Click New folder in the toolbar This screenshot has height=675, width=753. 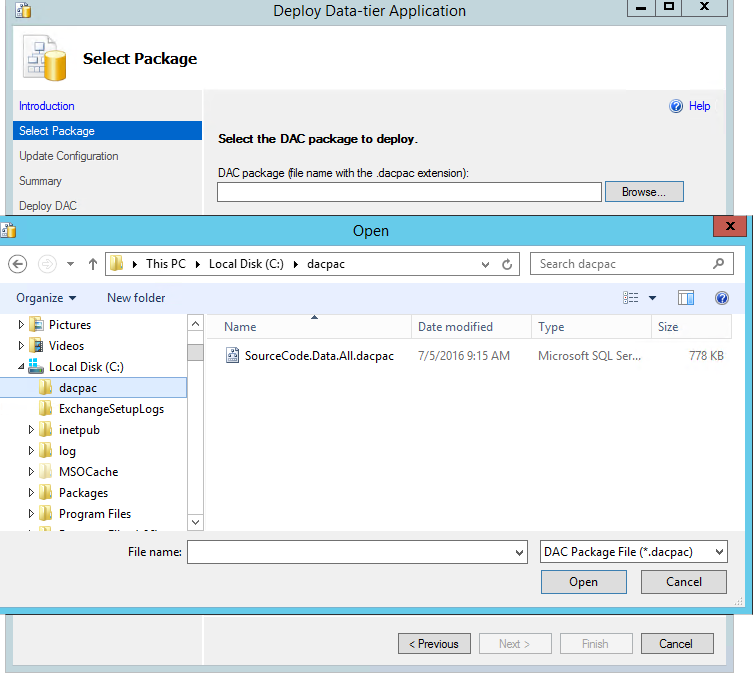pyautogui.click(x=136, y=298)
